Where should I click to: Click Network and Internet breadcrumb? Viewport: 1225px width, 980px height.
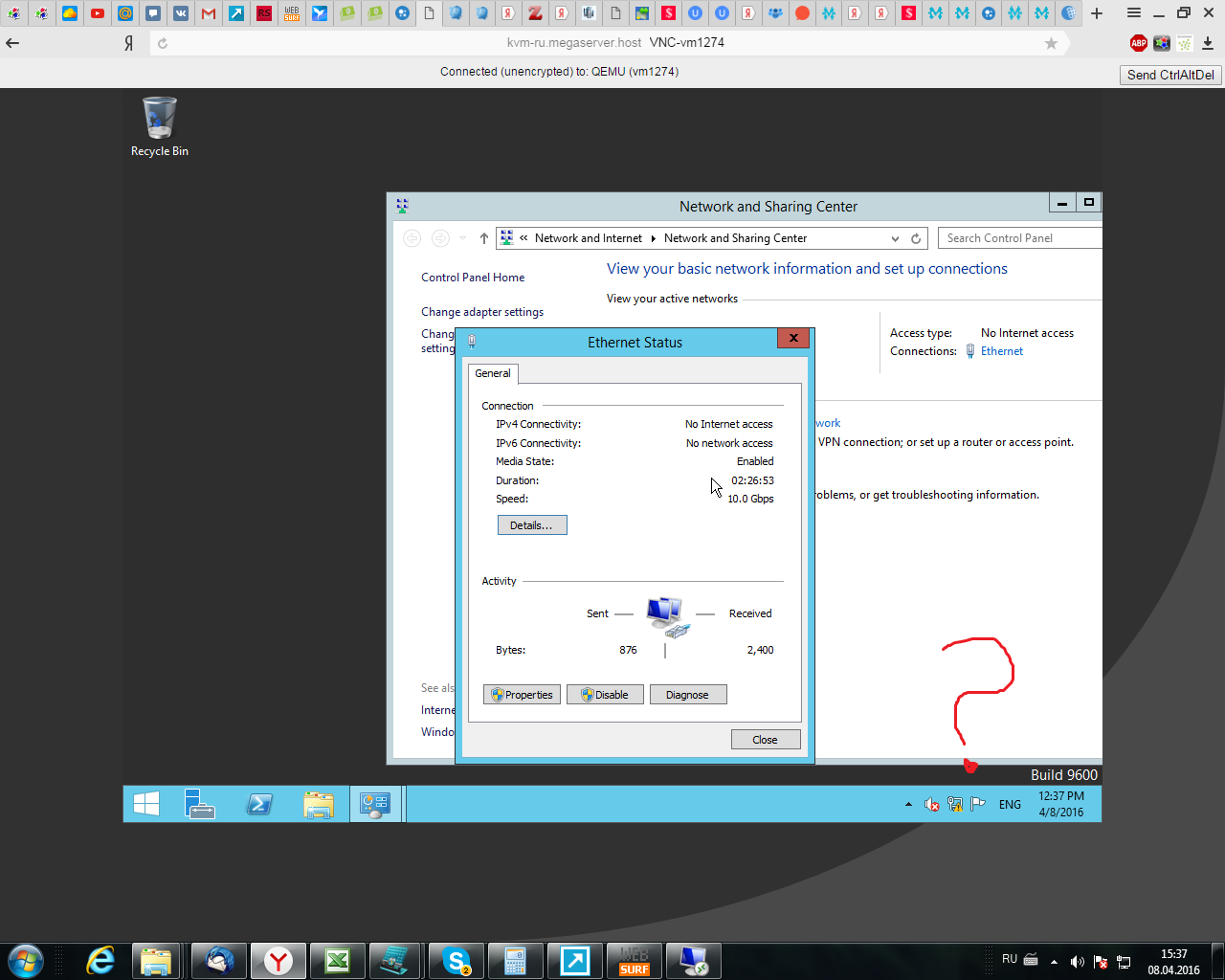tap(589, 238)
